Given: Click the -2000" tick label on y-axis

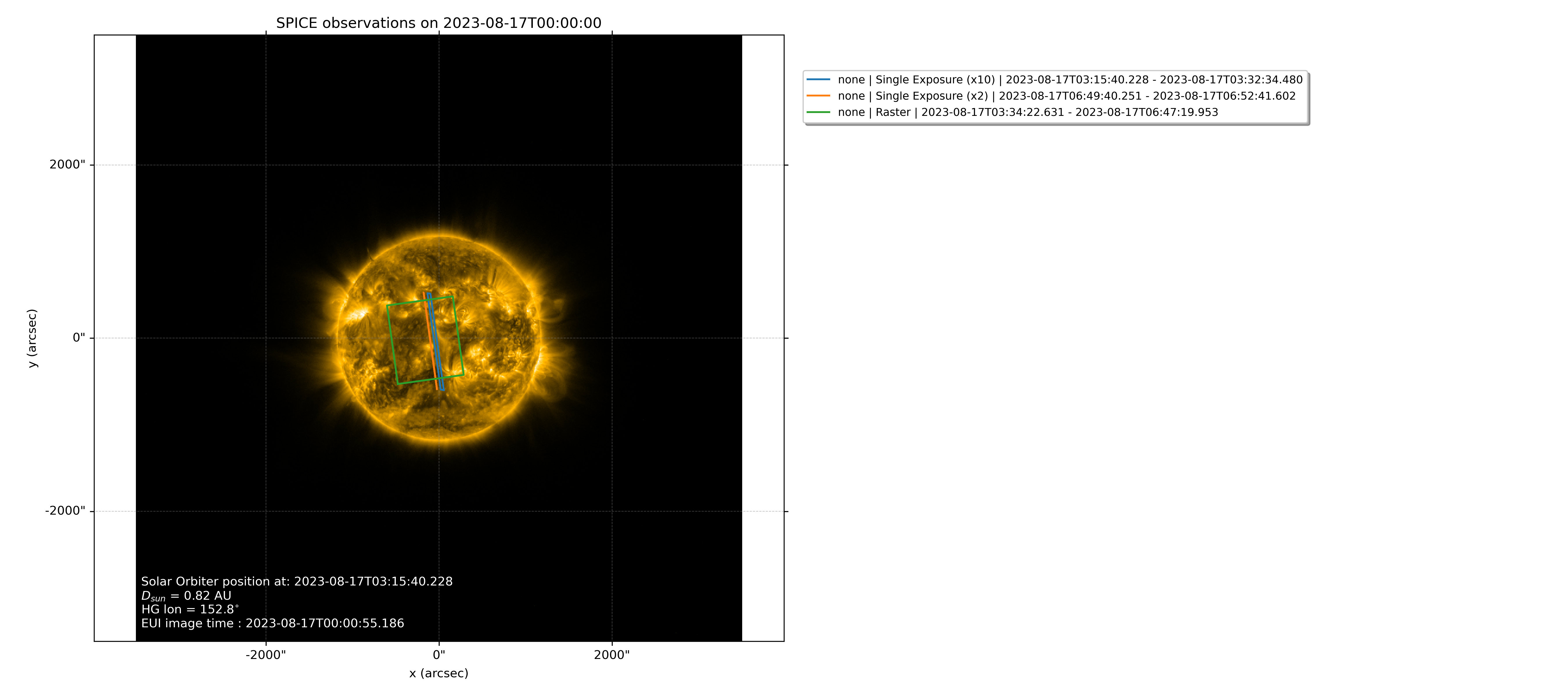Looking at the screenshot, I should coord(64,511).
